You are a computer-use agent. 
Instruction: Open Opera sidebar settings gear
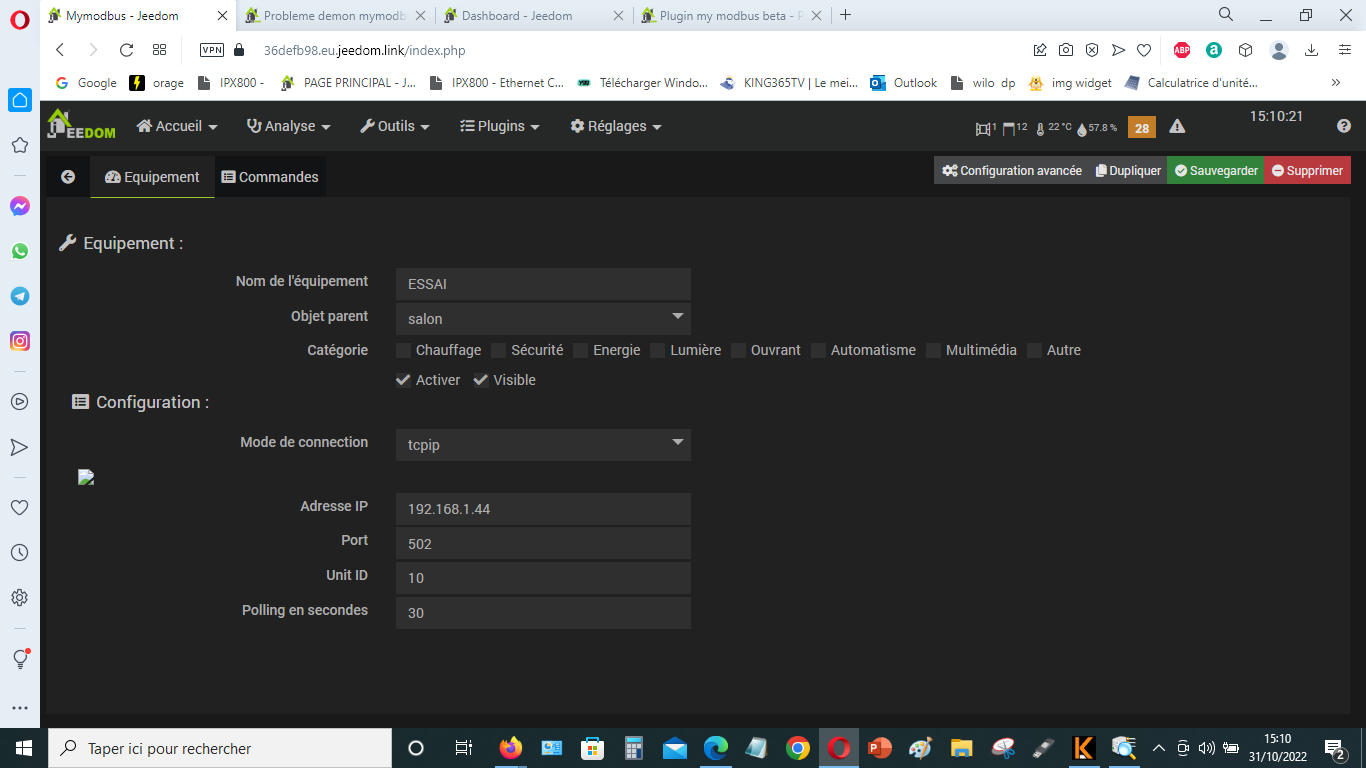click(x=19, y=598)
